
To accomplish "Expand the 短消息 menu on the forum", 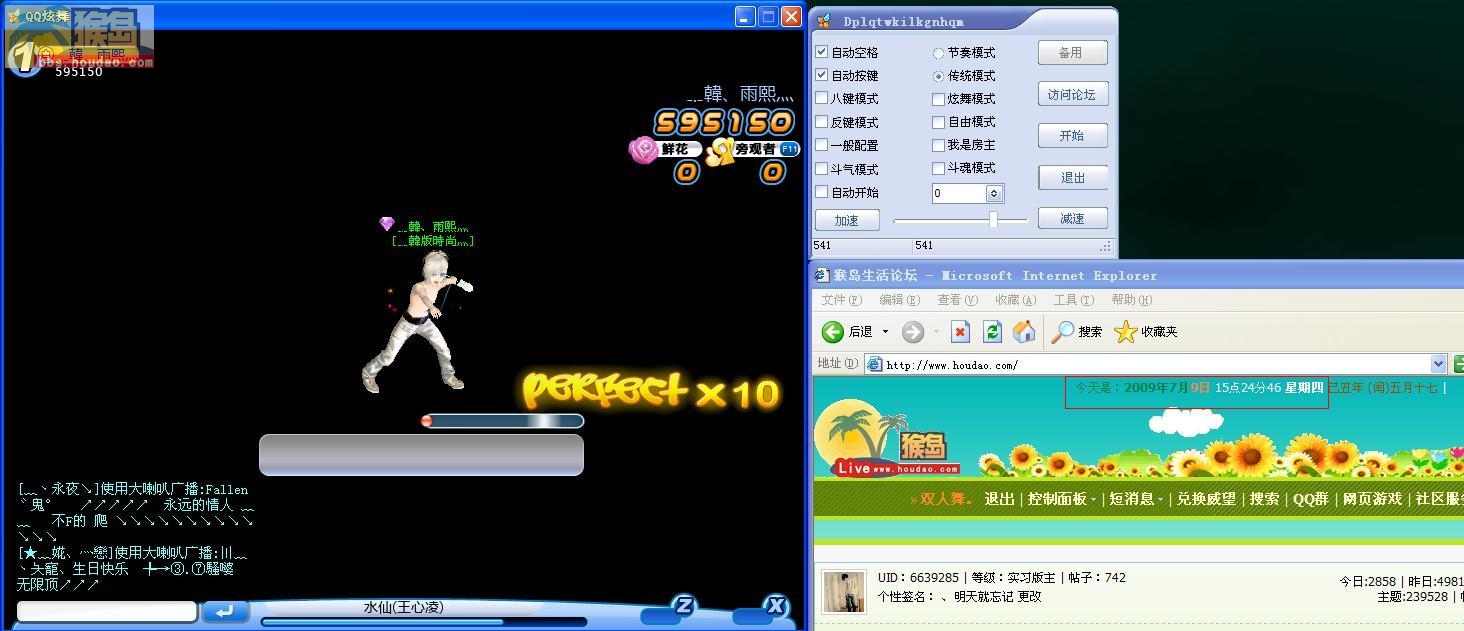I will pyautogui.click(x=1136, y=499).
